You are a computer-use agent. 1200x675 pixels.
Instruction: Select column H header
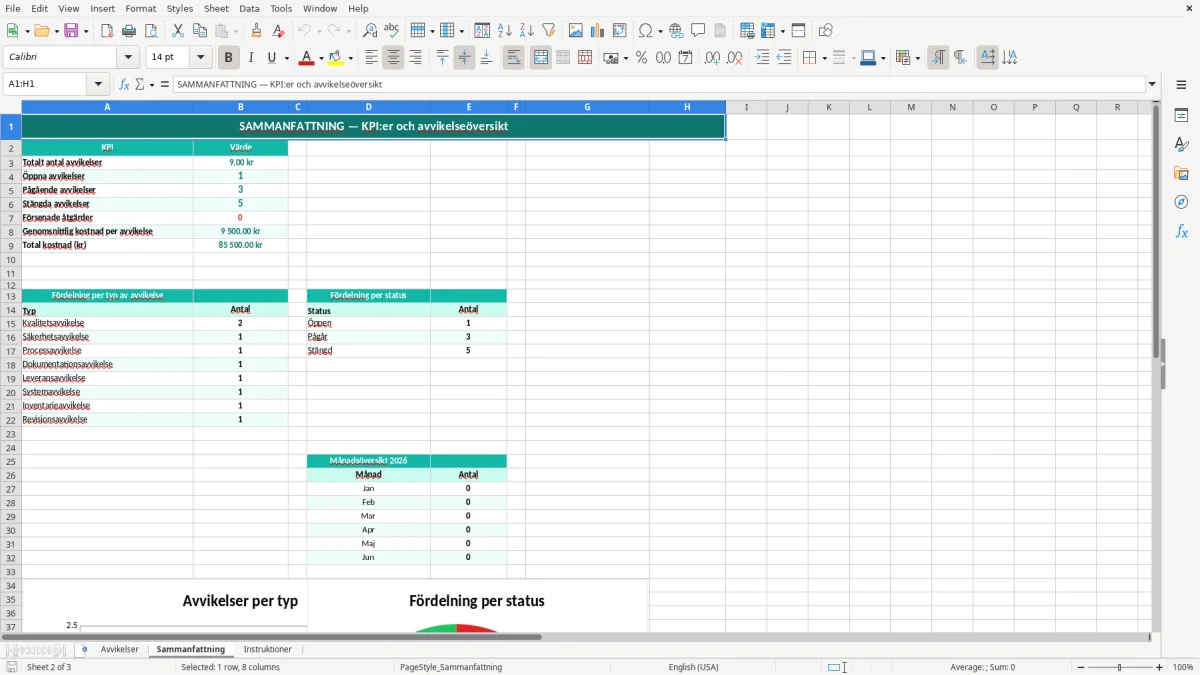coord(687,107)
